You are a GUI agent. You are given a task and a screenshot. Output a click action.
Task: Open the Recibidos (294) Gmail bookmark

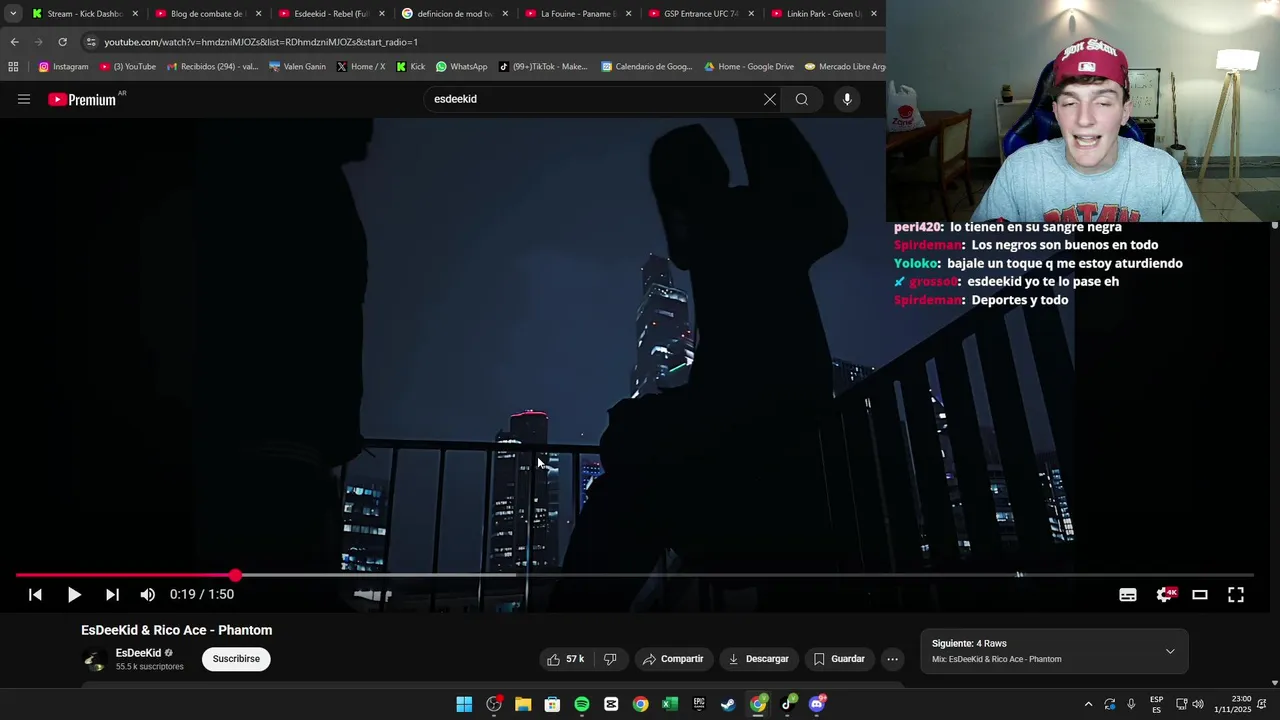[x=212, y=67]
